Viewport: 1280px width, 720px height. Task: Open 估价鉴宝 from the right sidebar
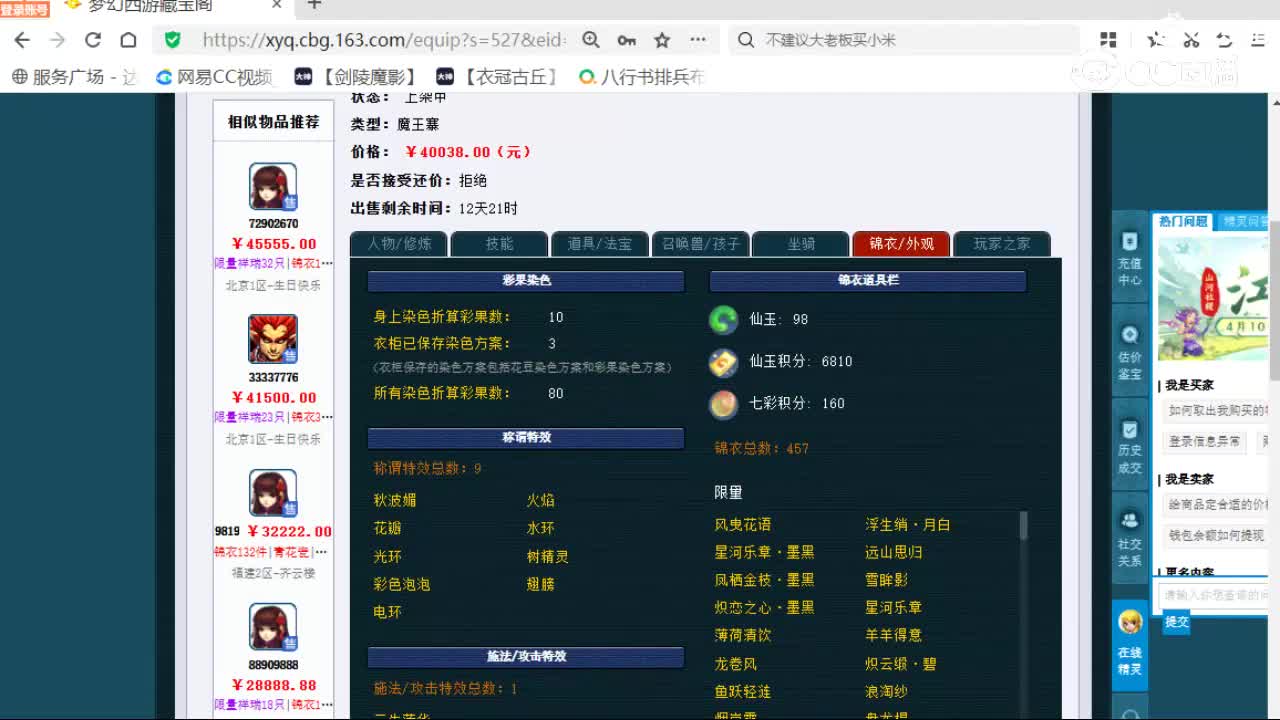click(x=1129, y=346)
